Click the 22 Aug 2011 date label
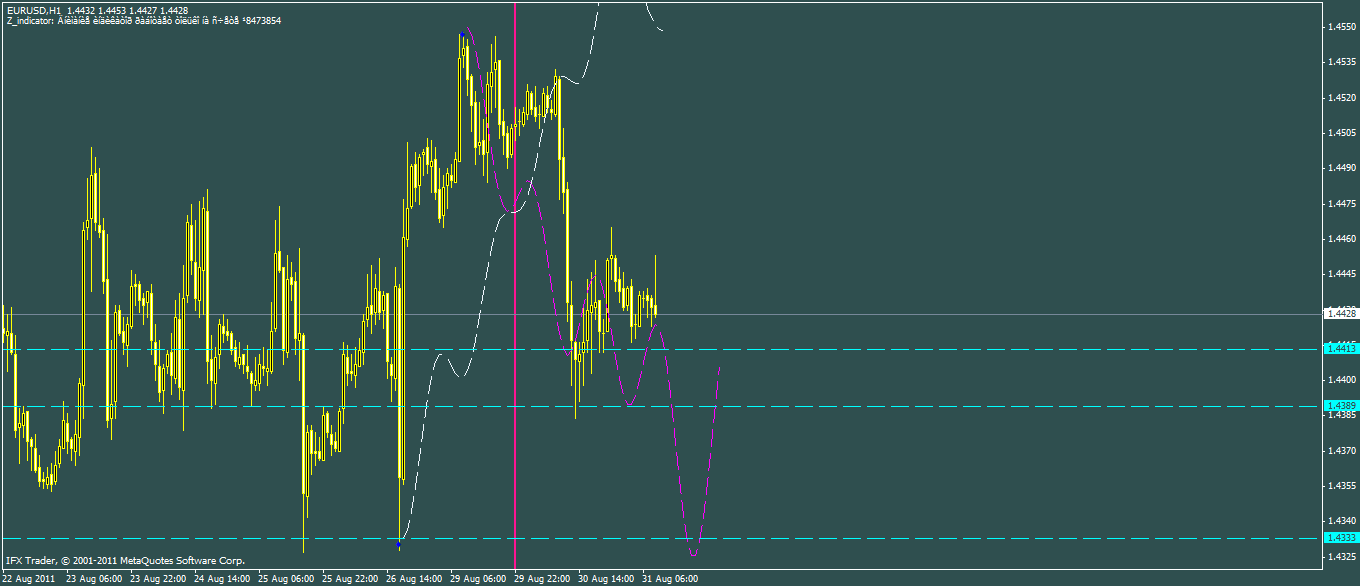The height and width of the screenshot is (586, 1360). point(30,578)
